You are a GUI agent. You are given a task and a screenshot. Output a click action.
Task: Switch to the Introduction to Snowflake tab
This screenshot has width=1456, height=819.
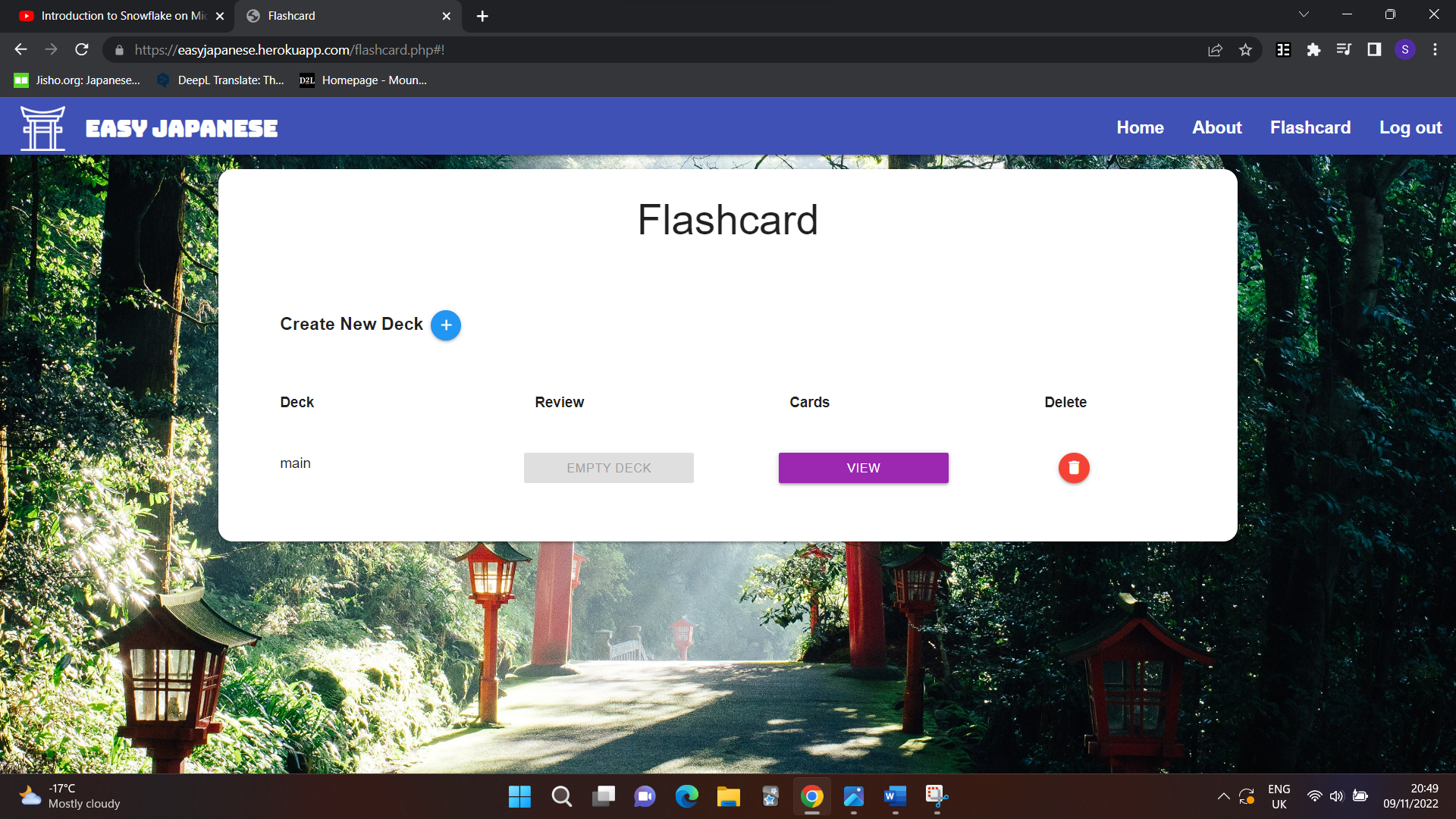click(x=121, y=16)
